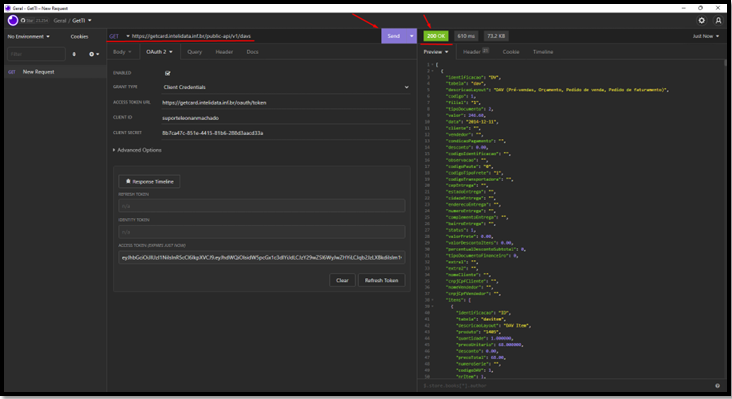This screenshot has height=399, width=732.
Task: Switch to the response Timeline tab
Action: pos(543,52)
